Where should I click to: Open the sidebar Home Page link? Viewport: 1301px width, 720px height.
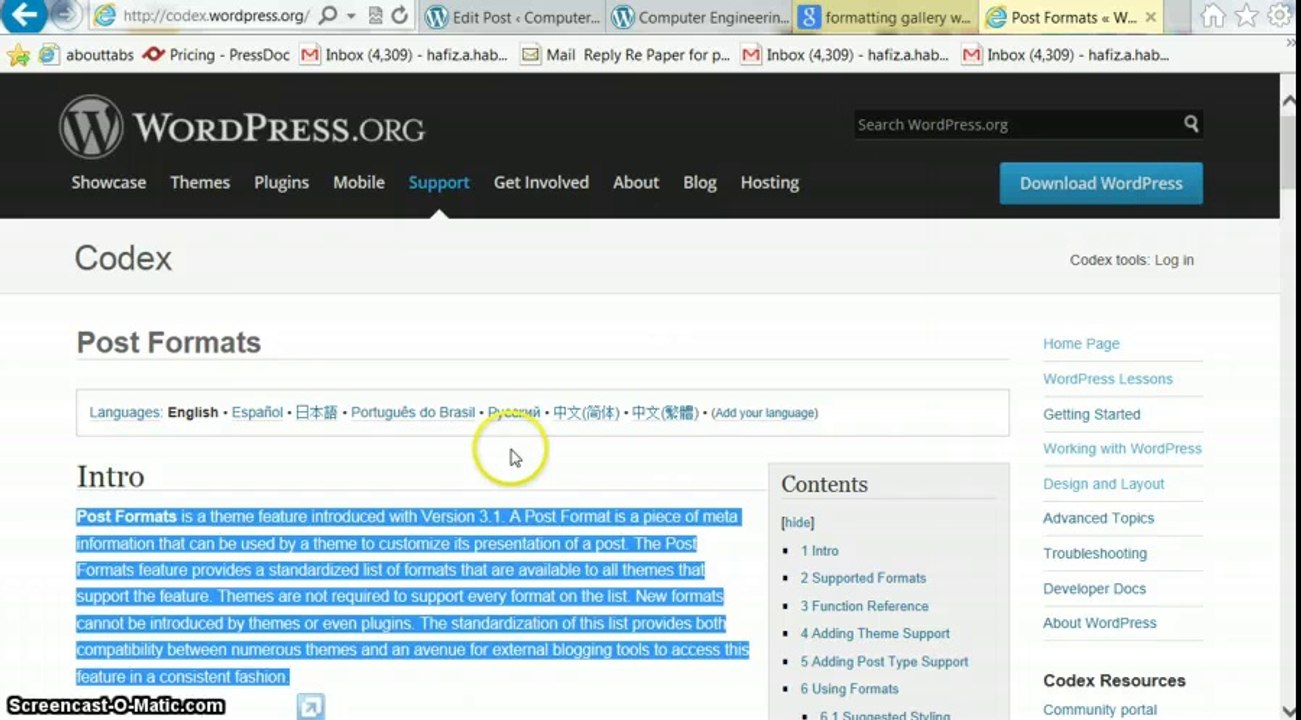(x=1081, y=343)
